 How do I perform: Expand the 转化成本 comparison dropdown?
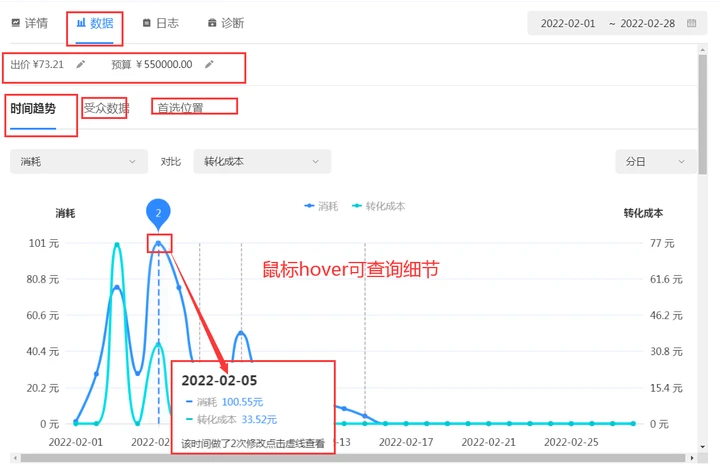pyautogui.click(x=261, y=161)
